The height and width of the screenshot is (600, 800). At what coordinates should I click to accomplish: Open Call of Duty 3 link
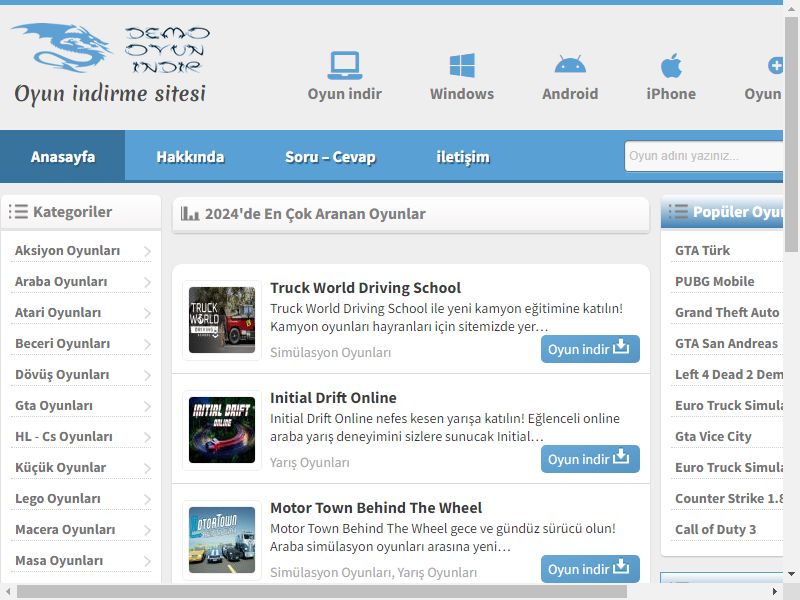[715, 530]
